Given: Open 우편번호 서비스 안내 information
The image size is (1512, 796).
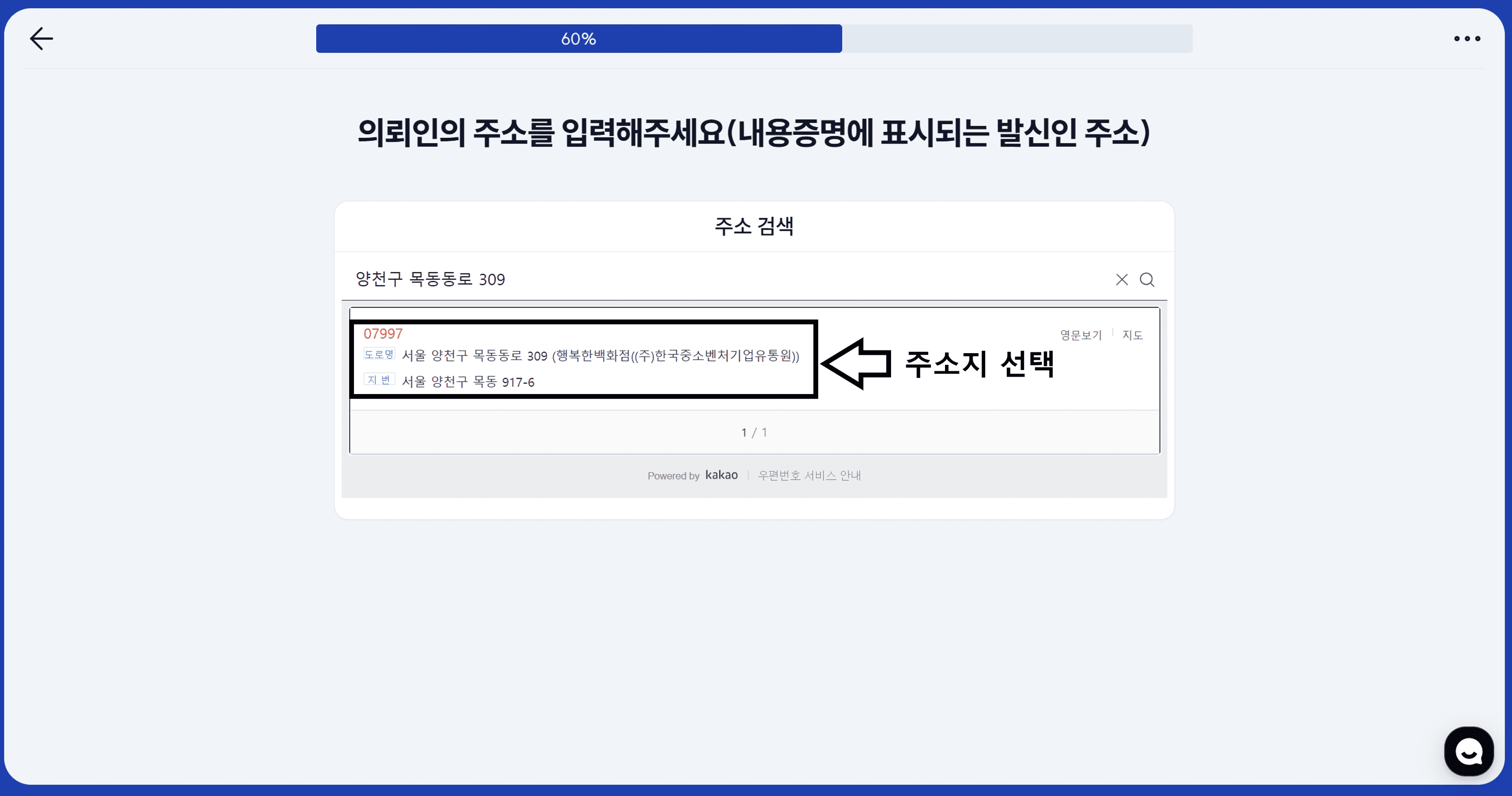Looking at the screenshot, I should pos(810,476).
